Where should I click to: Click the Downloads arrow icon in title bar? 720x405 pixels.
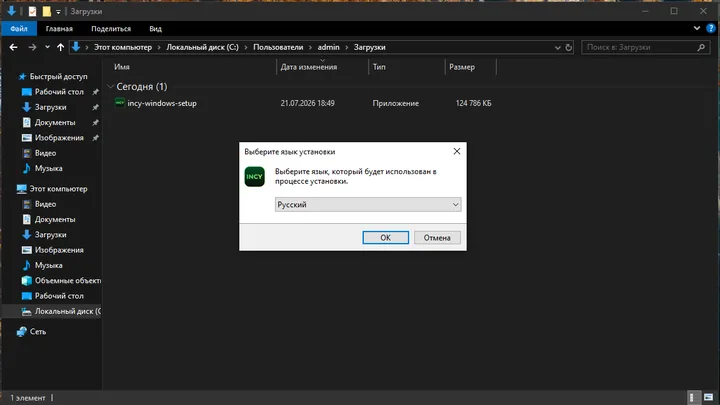11,11
